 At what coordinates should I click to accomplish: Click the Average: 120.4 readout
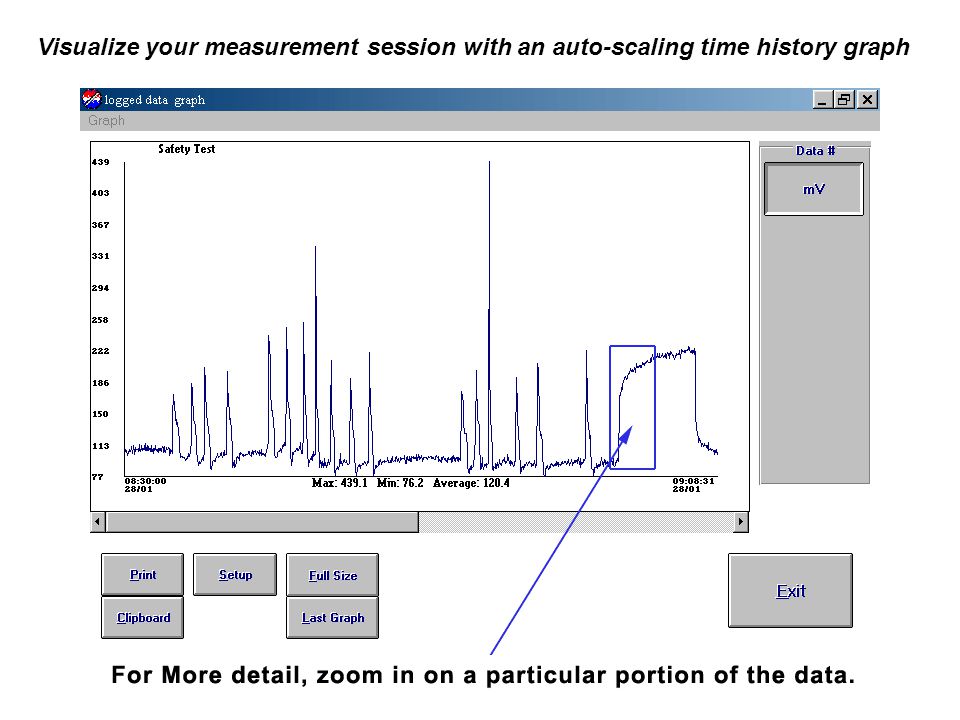(x=471, y=483)
